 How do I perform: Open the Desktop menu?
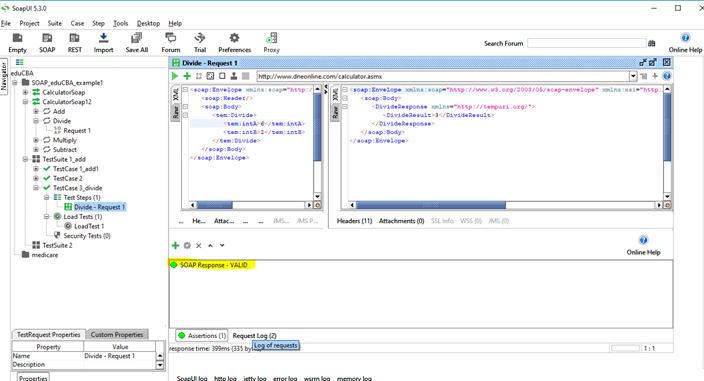pos(148,23)
